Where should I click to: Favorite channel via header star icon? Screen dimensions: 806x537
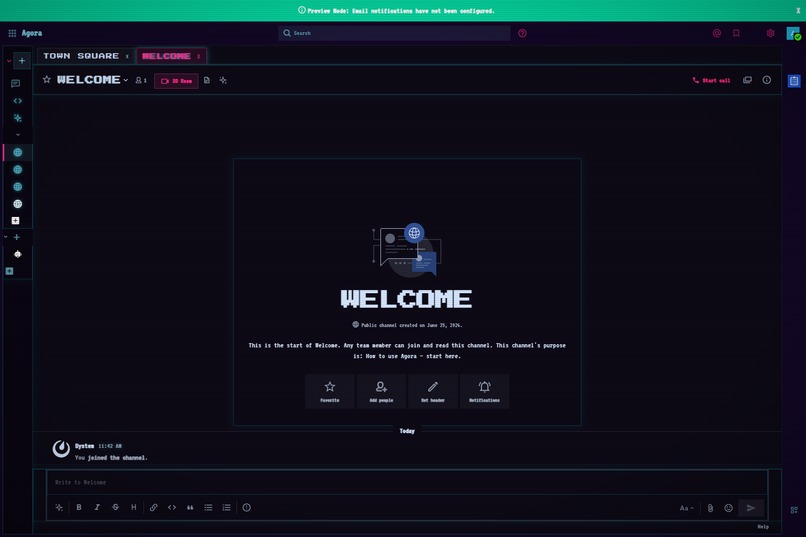47,80
